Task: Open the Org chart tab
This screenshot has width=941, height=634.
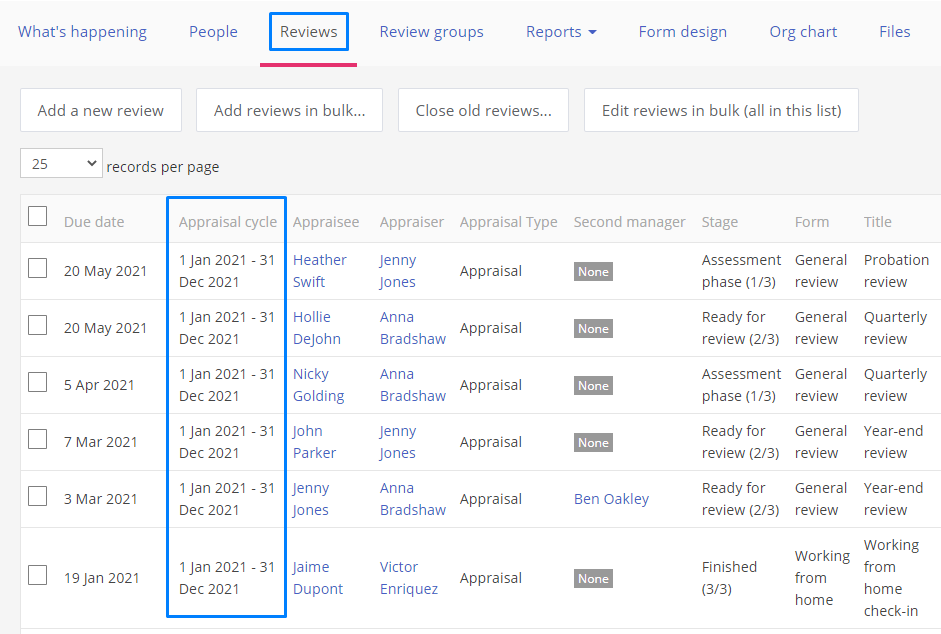Action: (x=803, y=32)
